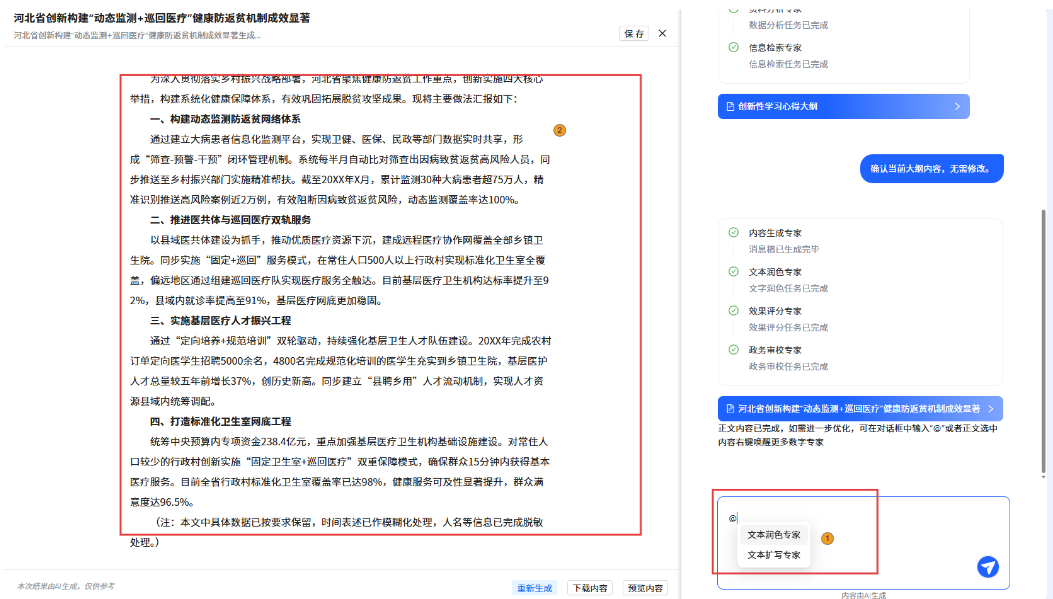Click the chat panel vertical scrollbar
This screenshot has height=599, width=1053.
tap(1045, 300)
